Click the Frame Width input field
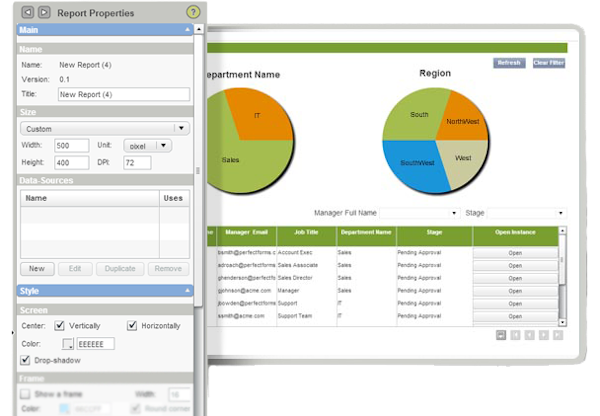 pyautogui.click(x=179, y=395)
